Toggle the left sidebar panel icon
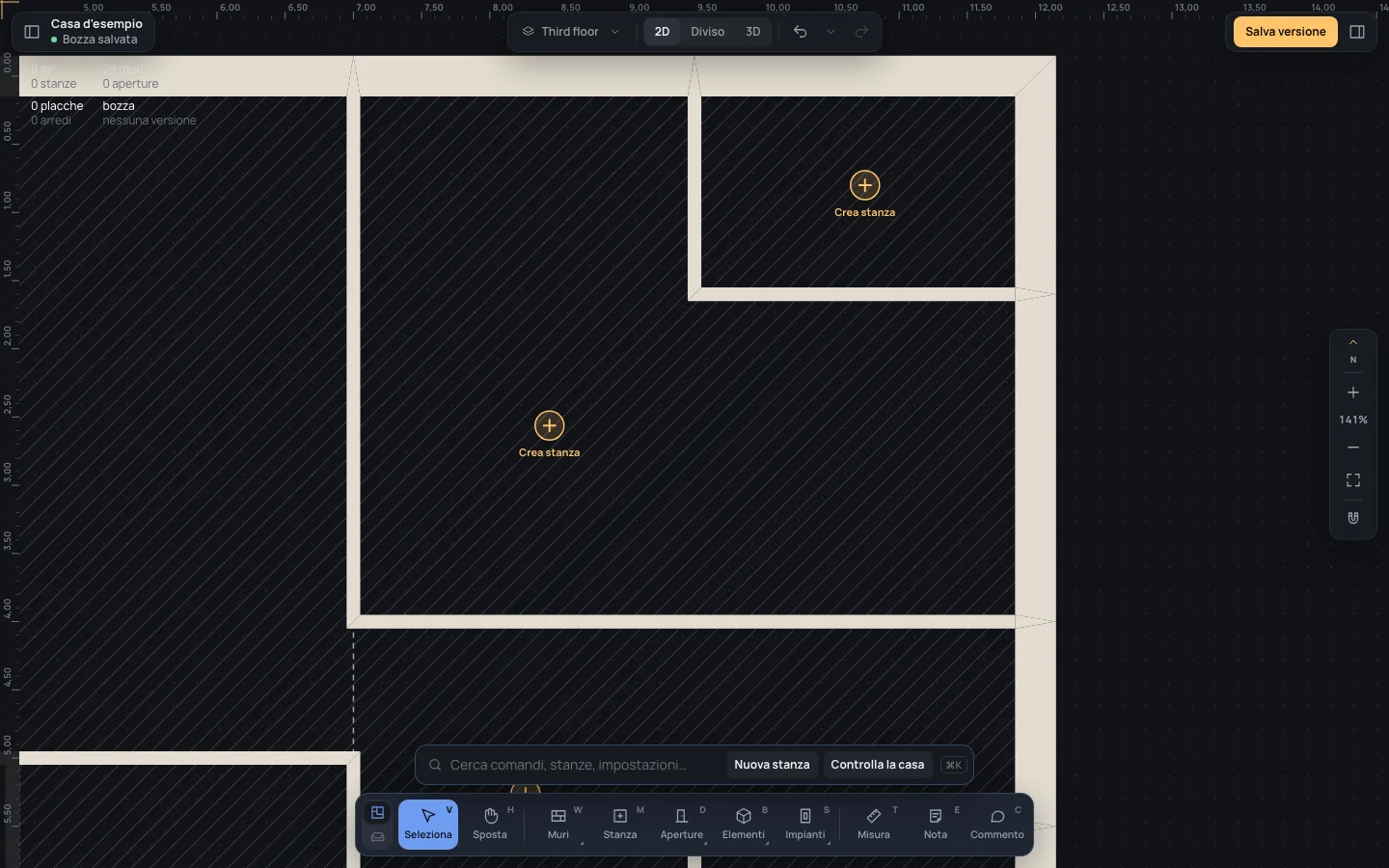The width and height of the screenshot is (1389, 868). click(x=32, y=32)
